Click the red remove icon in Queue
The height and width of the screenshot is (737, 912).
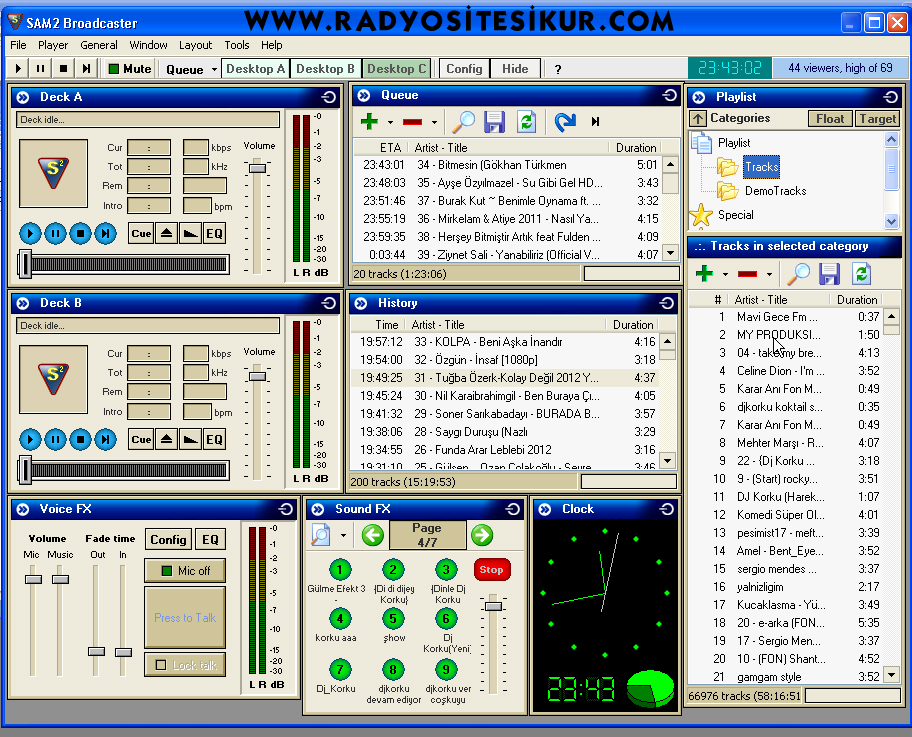coord(412,122)
